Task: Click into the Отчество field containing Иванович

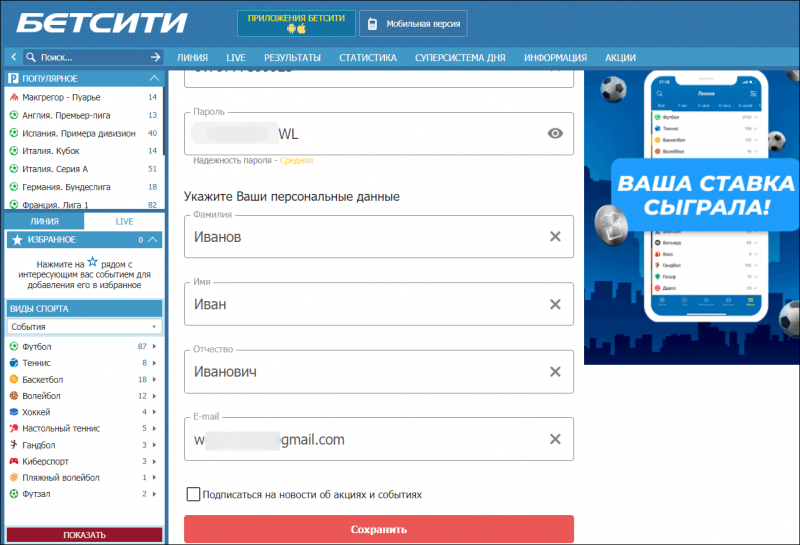Action: click(x=379, y=371)
